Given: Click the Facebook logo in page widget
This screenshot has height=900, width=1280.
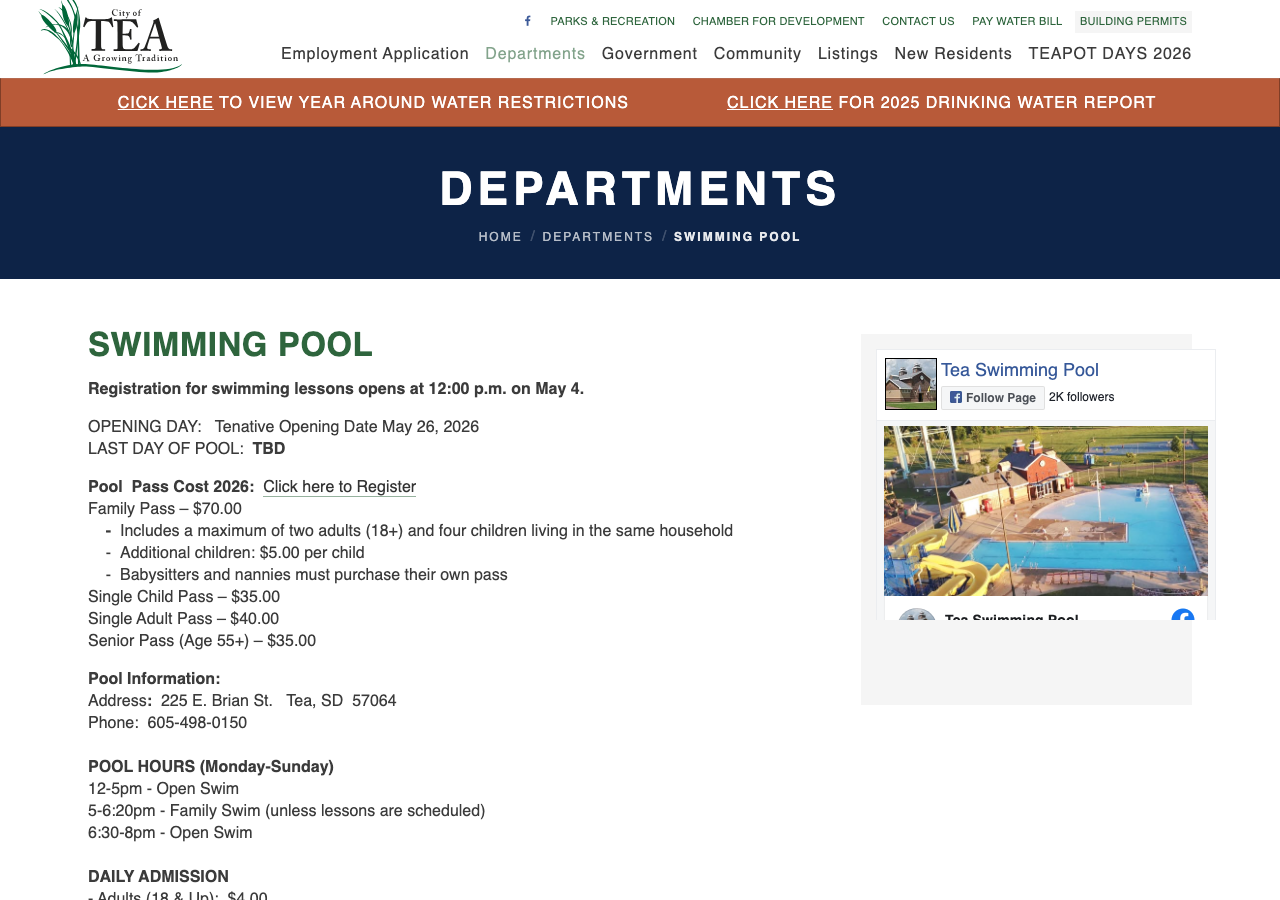Looking at the screenshot, I should [x=1183, y=615].
